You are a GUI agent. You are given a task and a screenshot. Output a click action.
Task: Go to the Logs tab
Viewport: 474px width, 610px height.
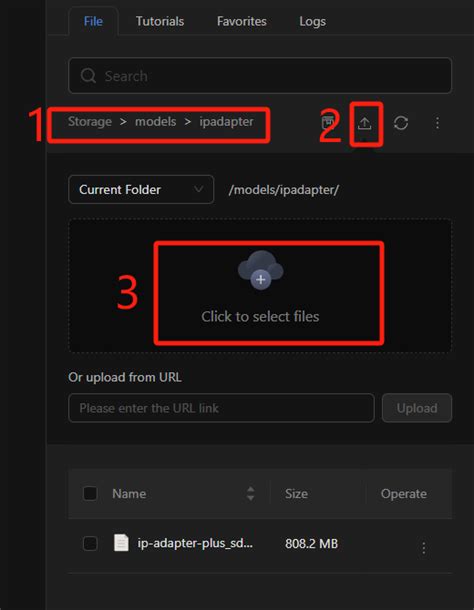click(312, 21)
